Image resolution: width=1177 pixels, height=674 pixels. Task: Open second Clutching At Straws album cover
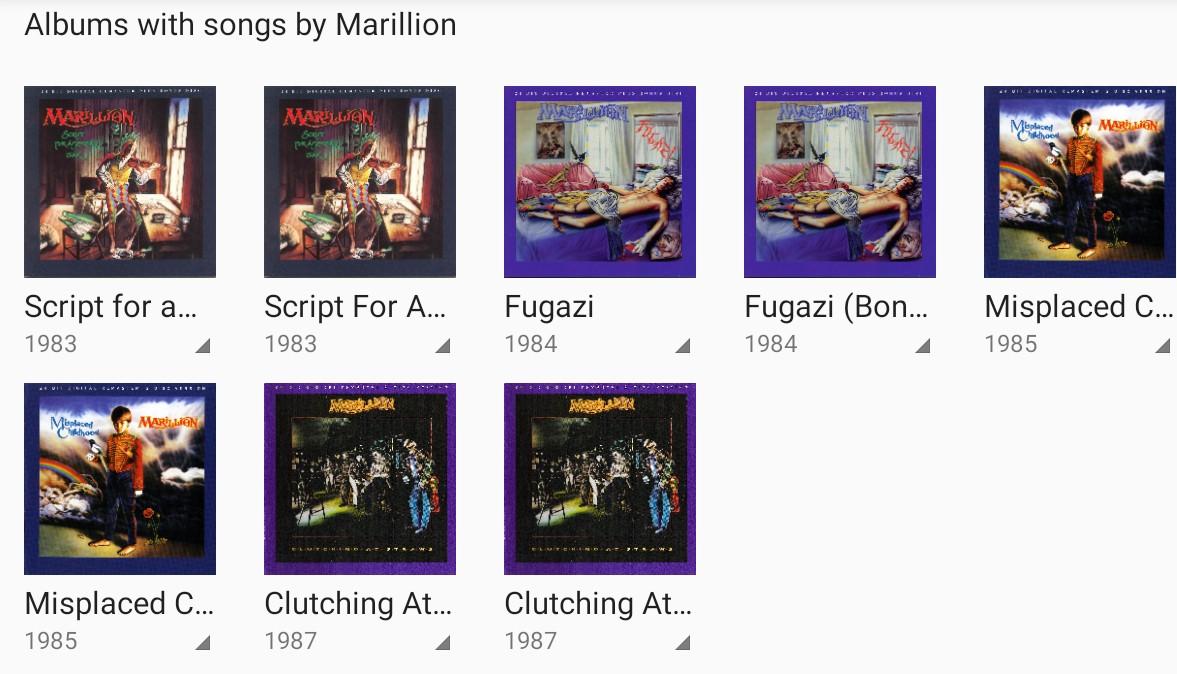click(600, 479)
